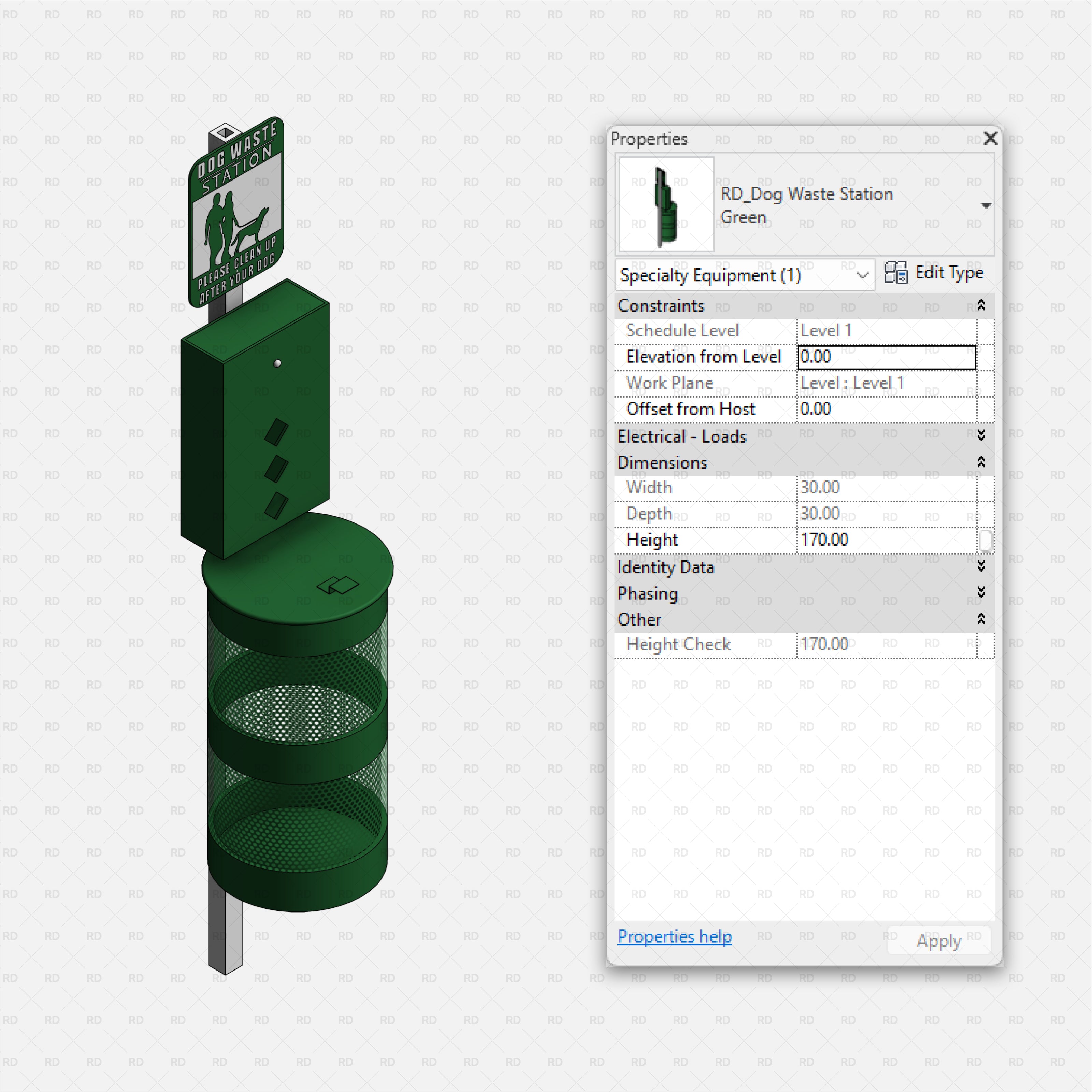The height and width of the screenshot is (1092, 1092).
Task: Open the Specialty Equipment filter dropdown
Action: point(863,275)
